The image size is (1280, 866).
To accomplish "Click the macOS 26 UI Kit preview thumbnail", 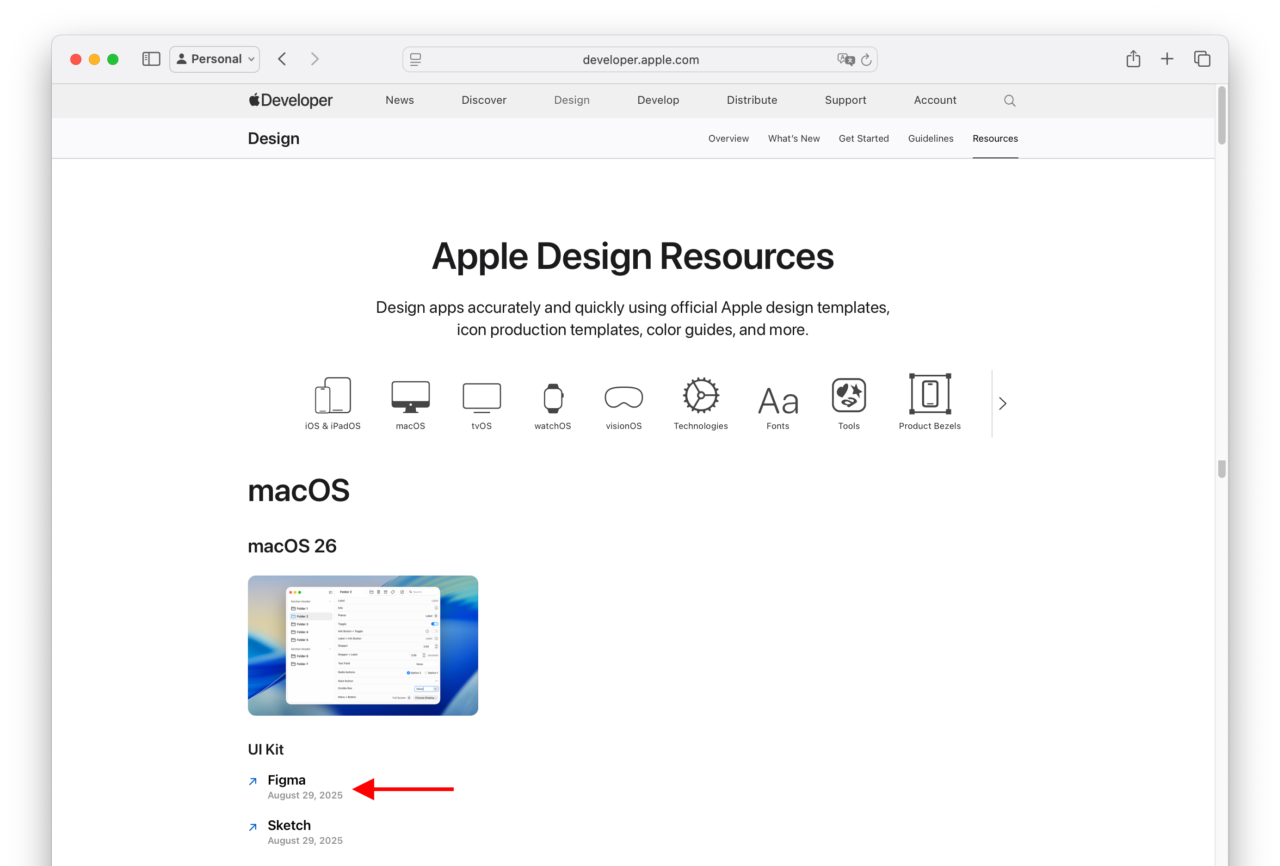I will 362,645.
